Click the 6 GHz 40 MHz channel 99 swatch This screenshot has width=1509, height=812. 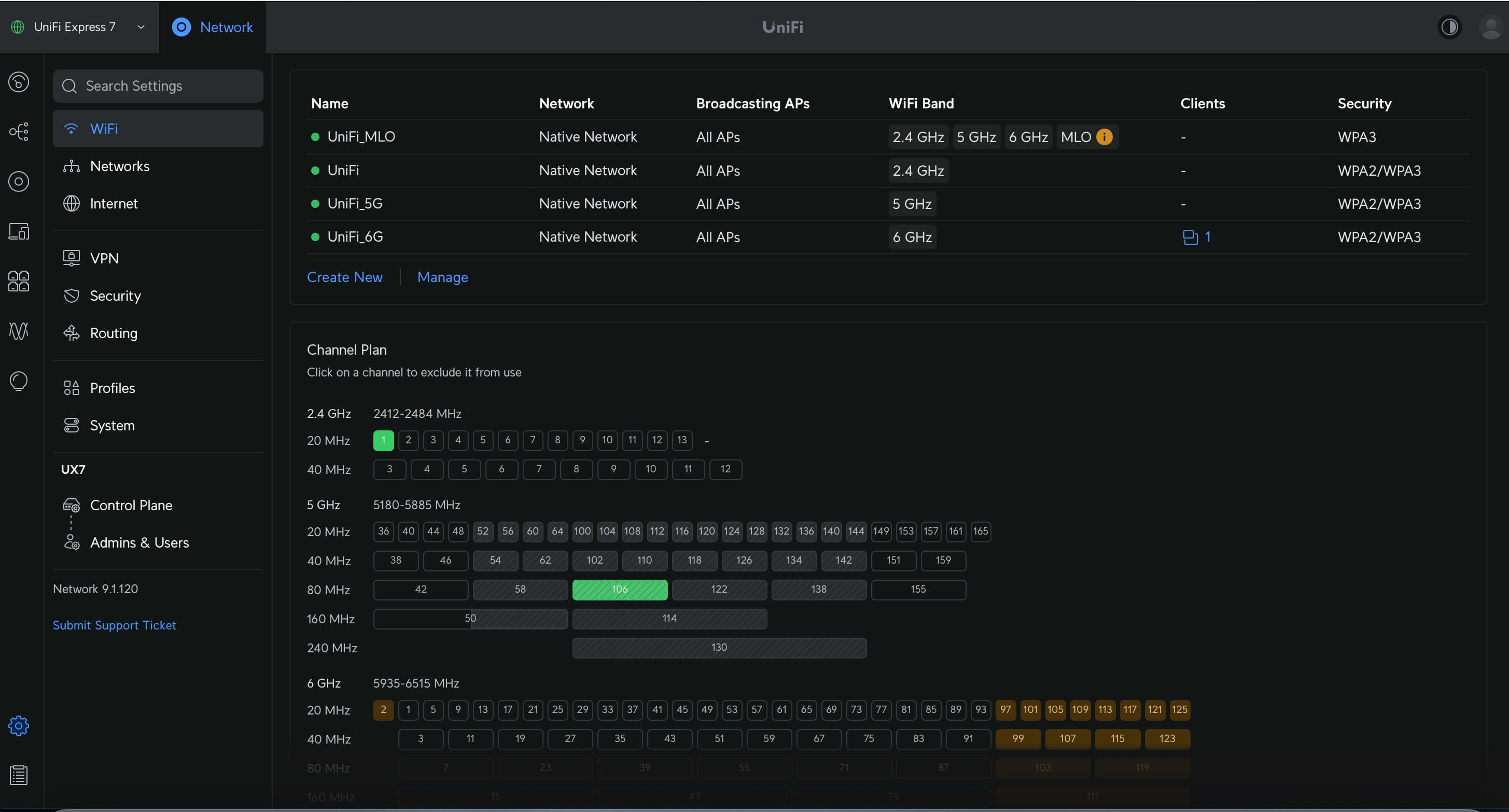point(1018,739)
